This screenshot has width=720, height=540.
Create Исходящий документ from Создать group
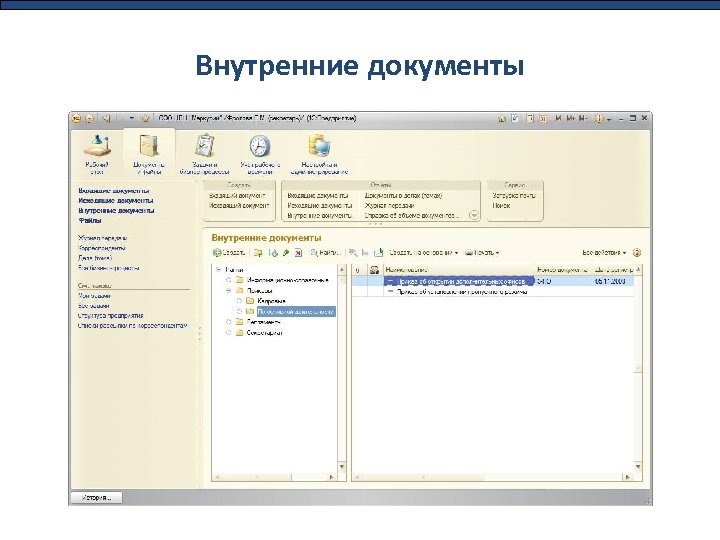(x=239, y=205)
